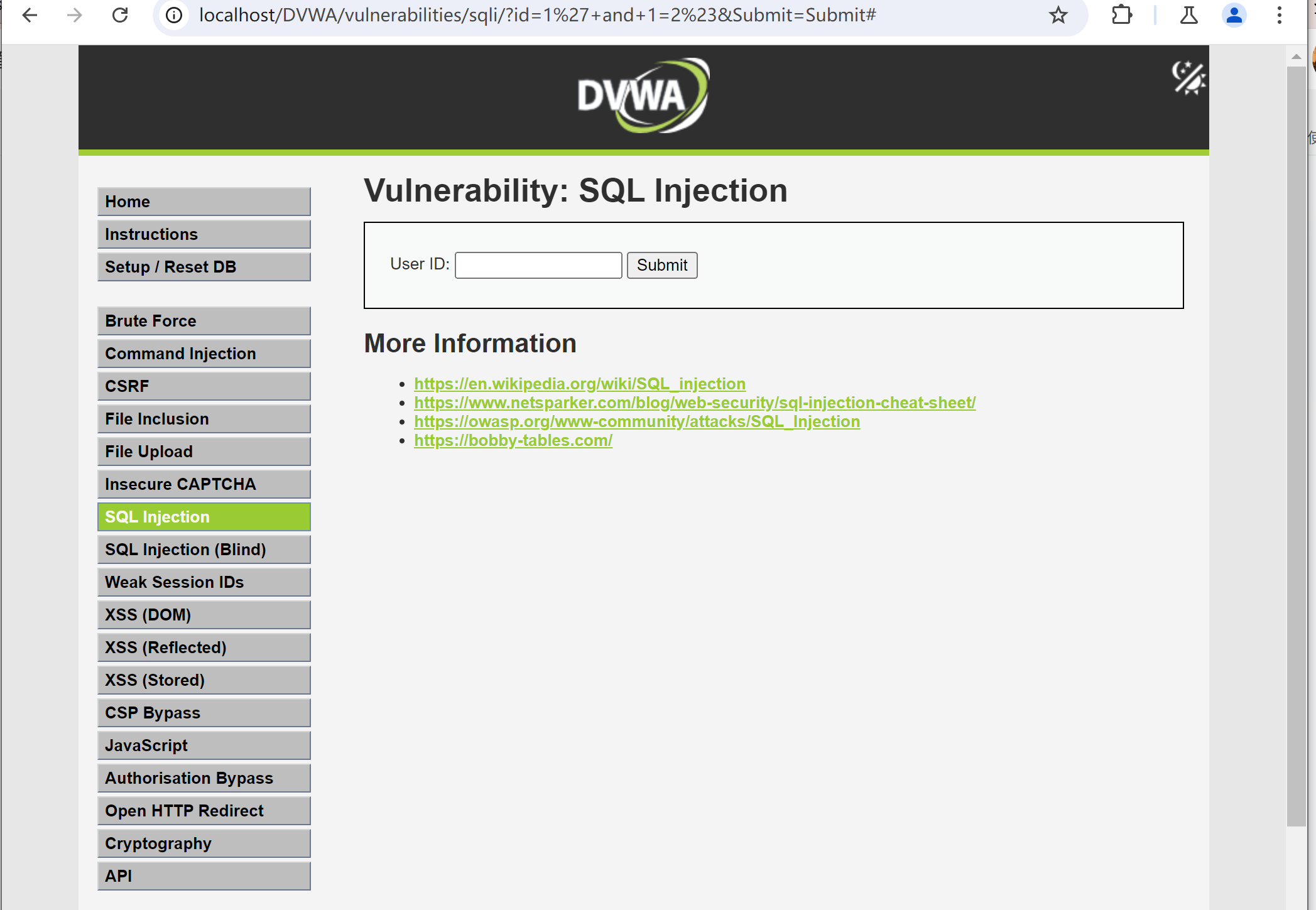Click the User ID input field
This screenshot has height=910, width=1316.
(538, 265)
